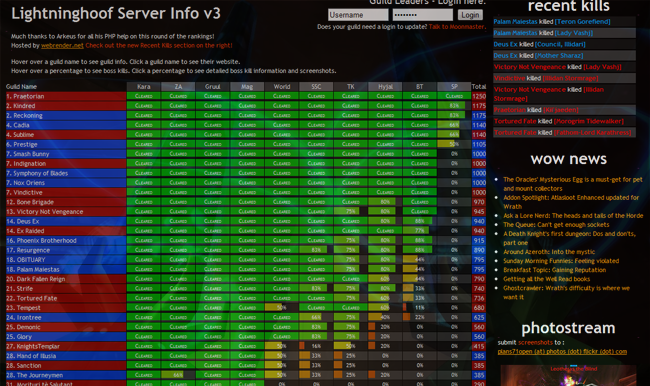Image resolution: width=650 pixels, height=386 pixels.
Task: Click the Username input field
Action: tap(358, 15)
